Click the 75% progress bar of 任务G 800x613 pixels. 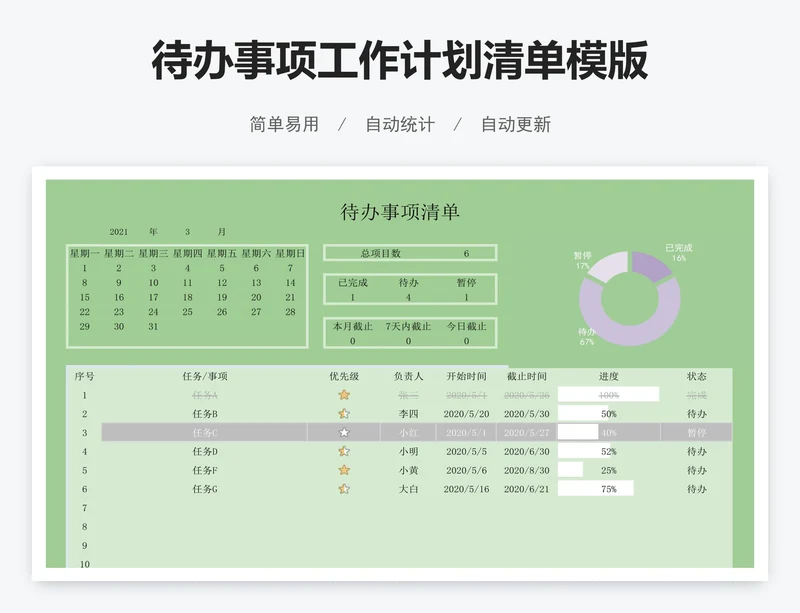pyautogui.click(x=595, y=489)
